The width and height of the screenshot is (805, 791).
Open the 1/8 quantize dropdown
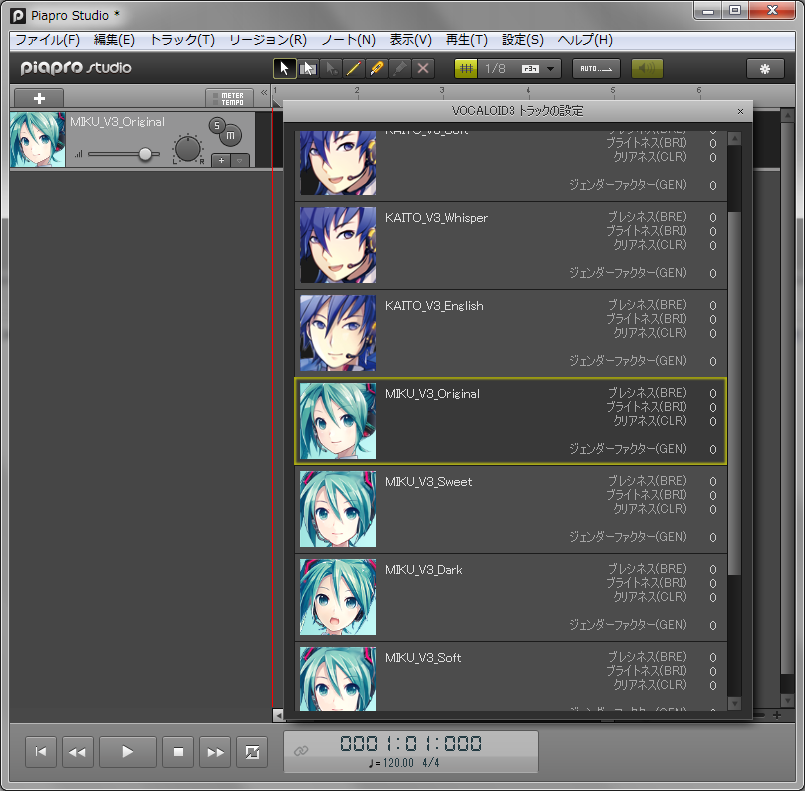point(550,69)
